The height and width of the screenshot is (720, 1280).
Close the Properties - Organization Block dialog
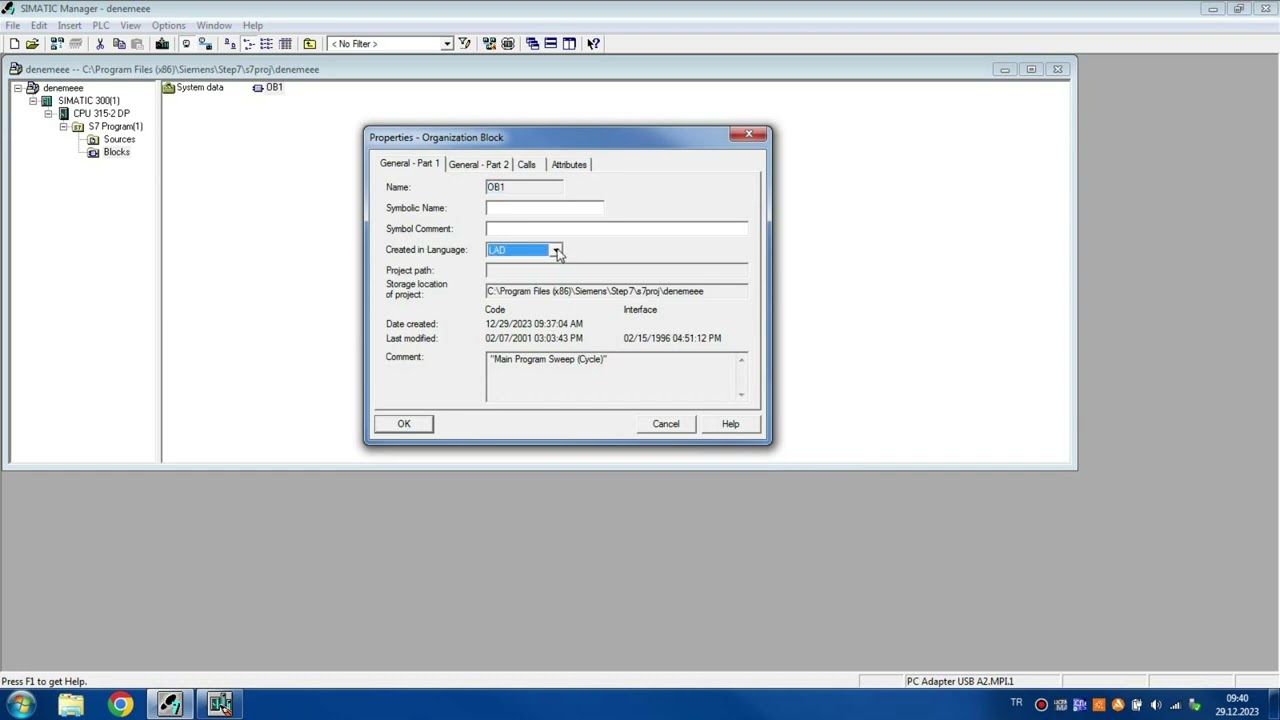click(x=748, y=134)
